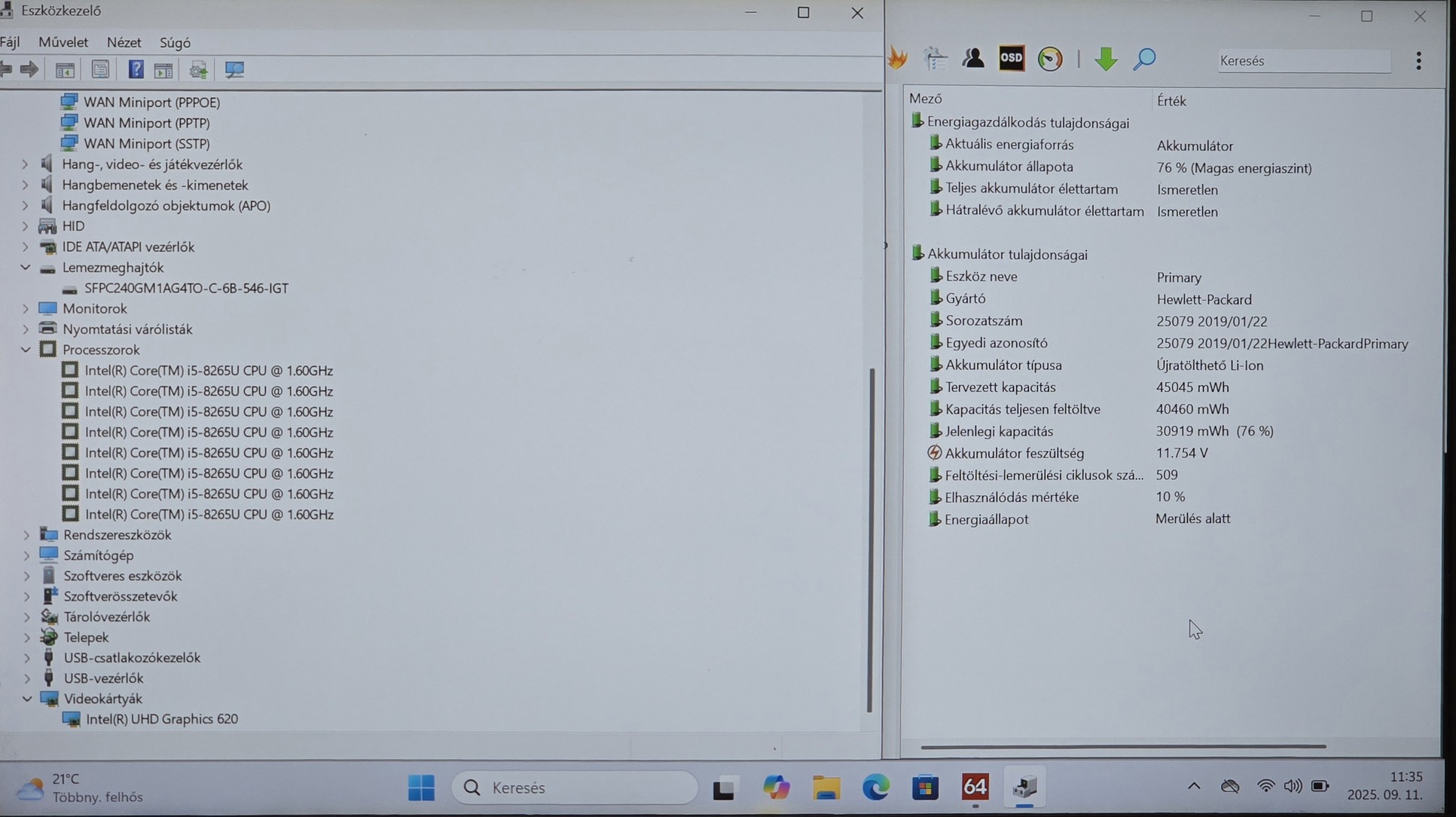Open the sensor gauge icon in AIDA64 toolbar
Screen dimensions: 1456x817
click(1050, 59)
